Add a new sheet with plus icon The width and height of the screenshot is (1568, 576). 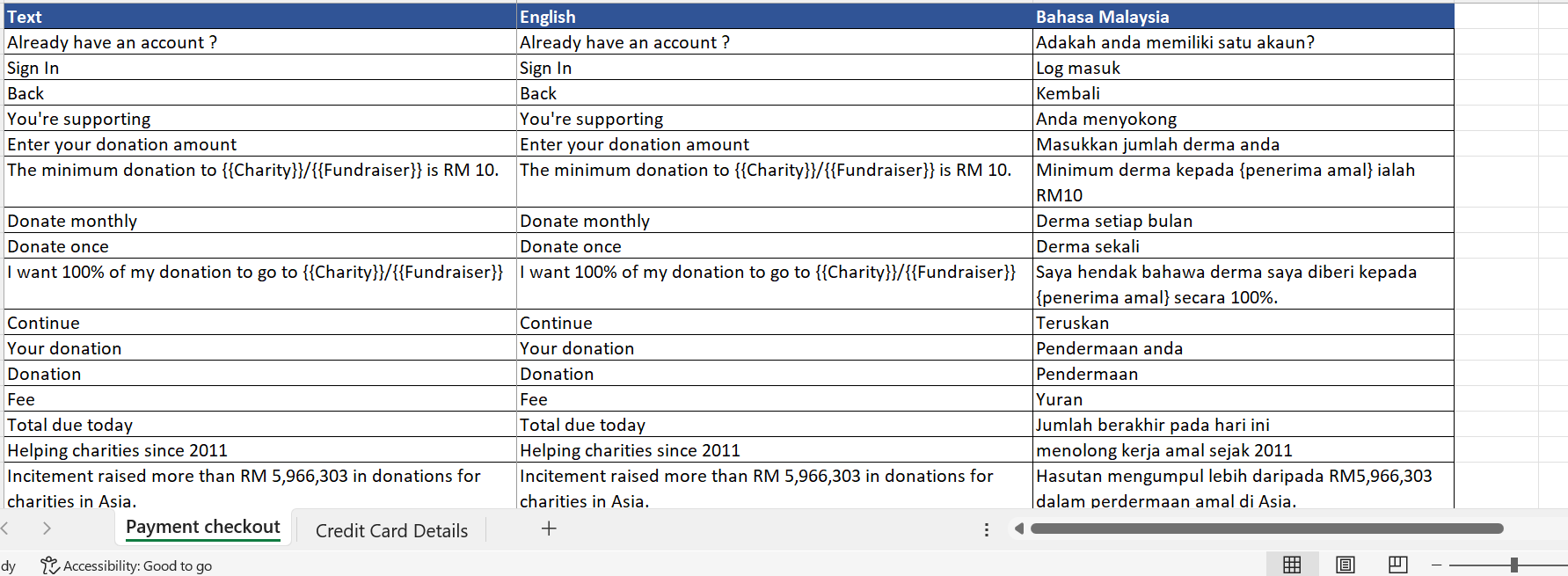(549, 529)
